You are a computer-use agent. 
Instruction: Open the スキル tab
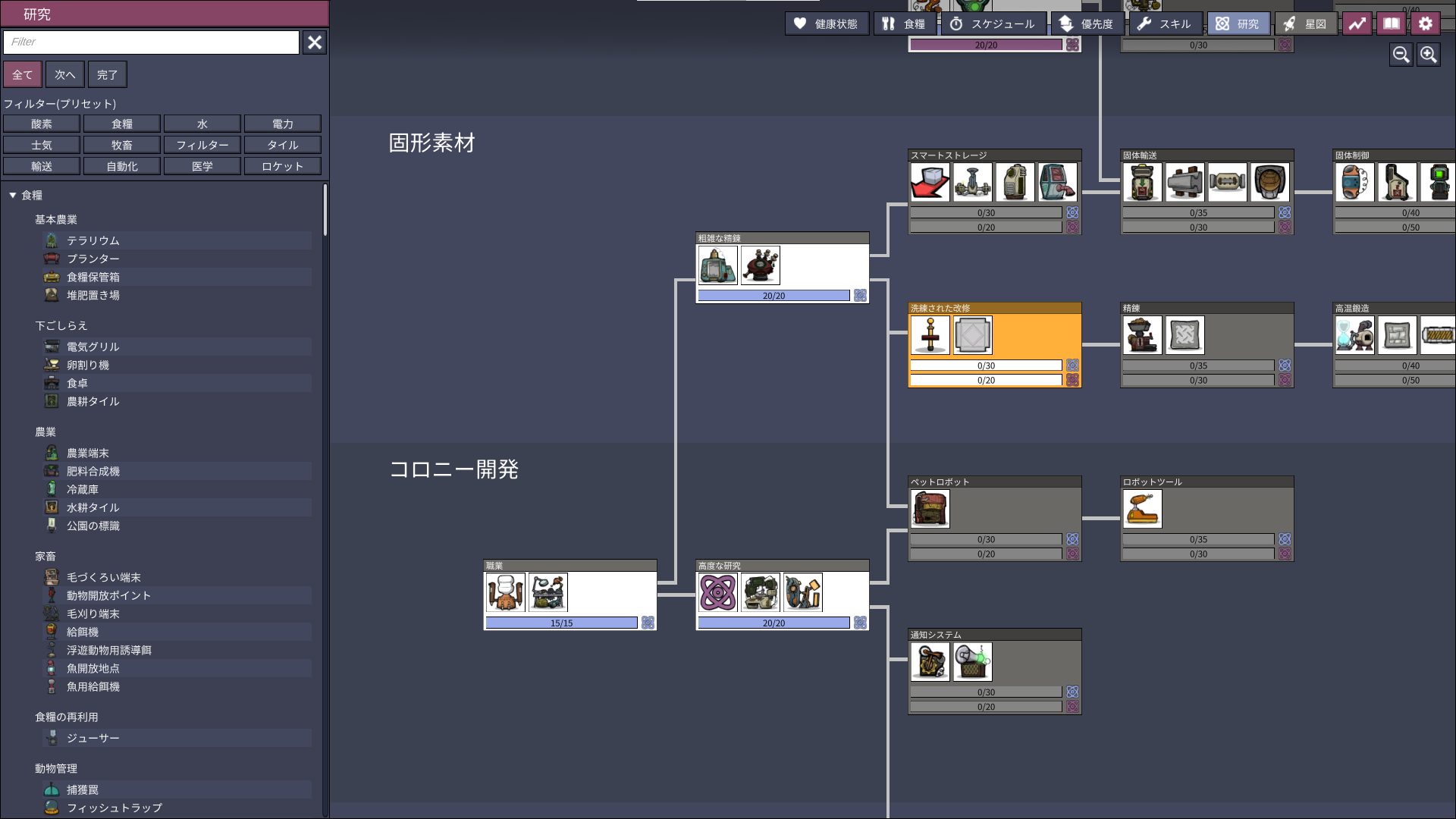pyautogui.click(x=1166, y=24)
